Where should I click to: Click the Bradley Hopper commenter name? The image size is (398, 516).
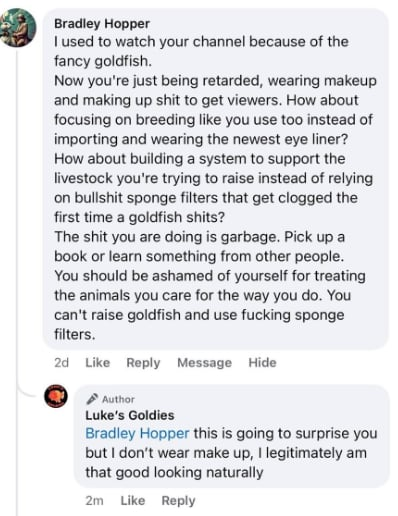pyautogui.click(x=102, y=24)
